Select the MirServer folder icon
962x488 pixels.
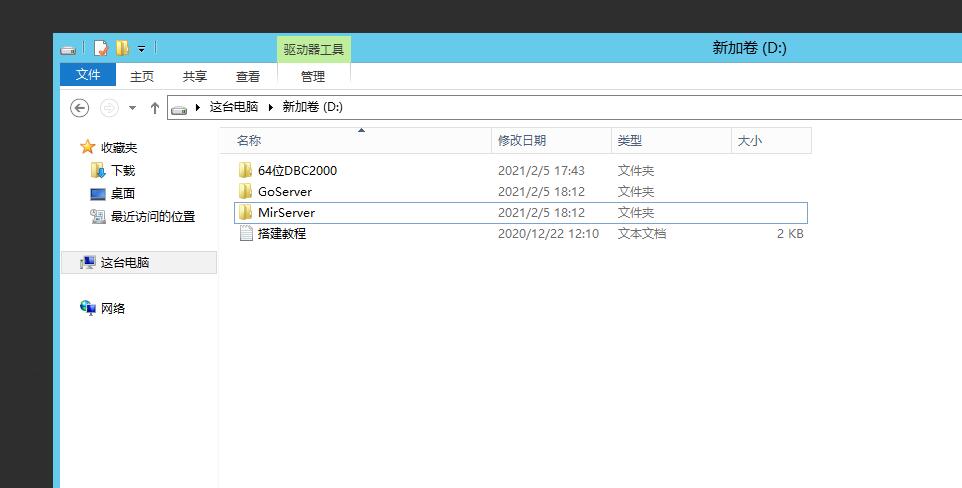coord(246,212)
